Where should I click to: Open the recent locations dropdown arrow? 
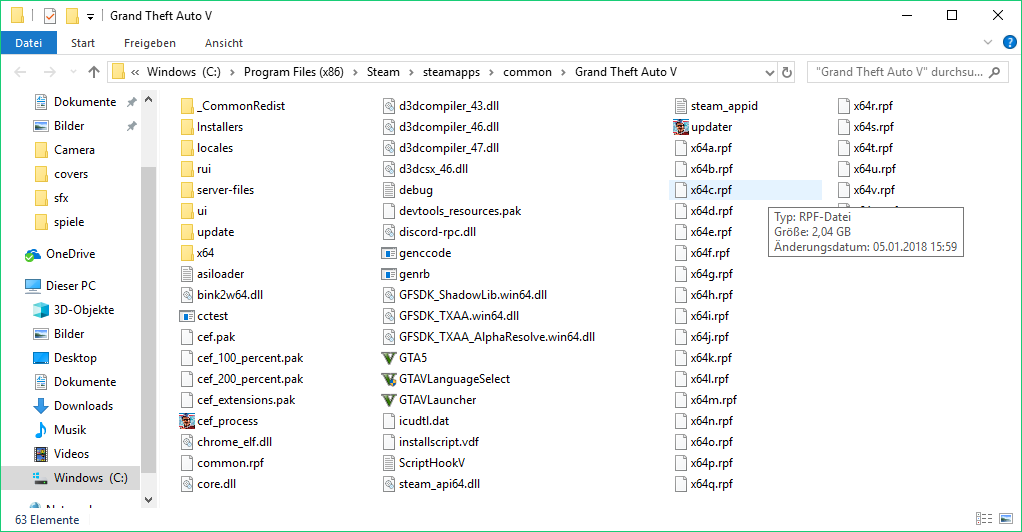coord(73,72)
